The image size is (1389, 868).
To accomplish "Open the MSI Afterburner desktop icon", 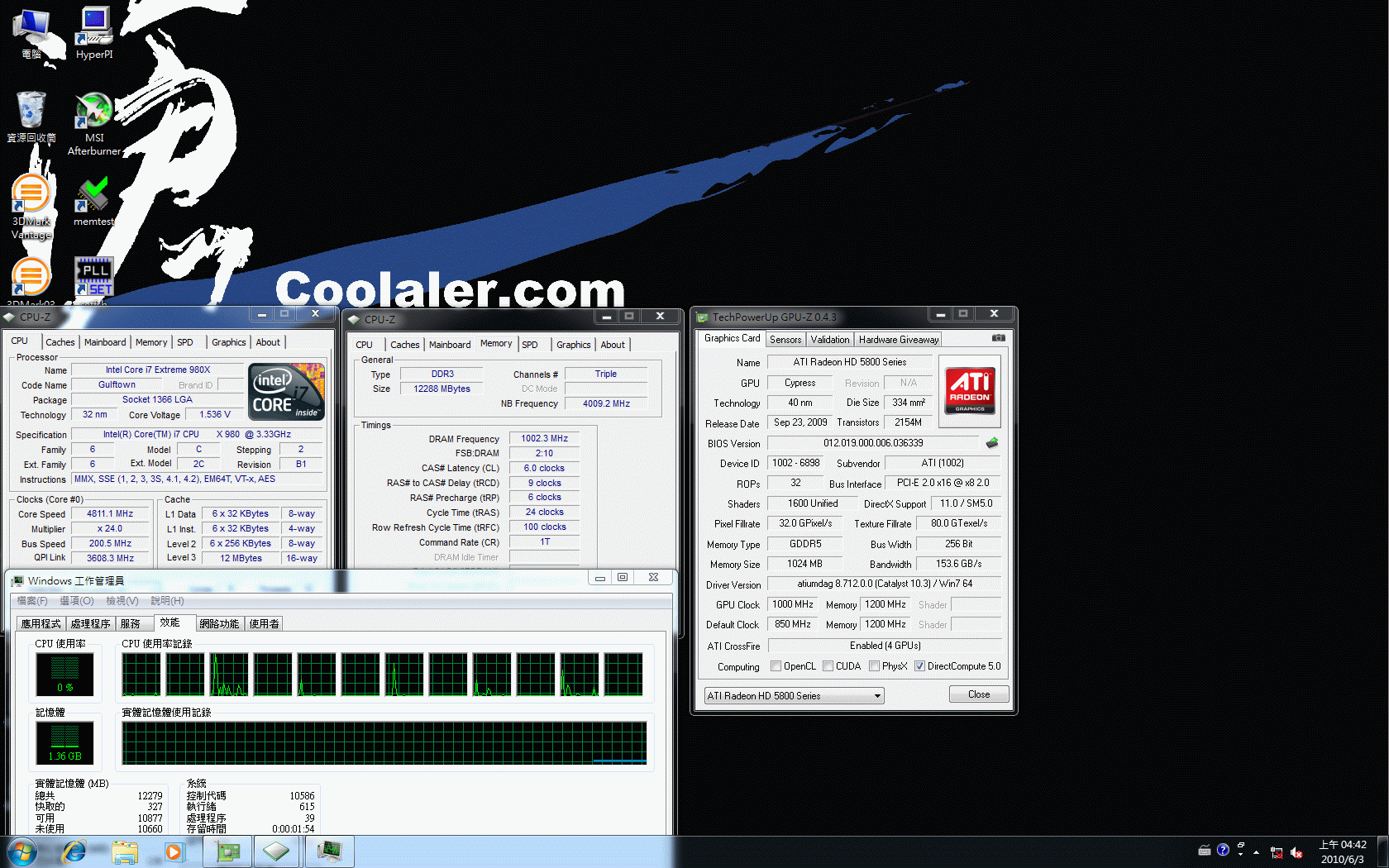I will coord(94,124).
